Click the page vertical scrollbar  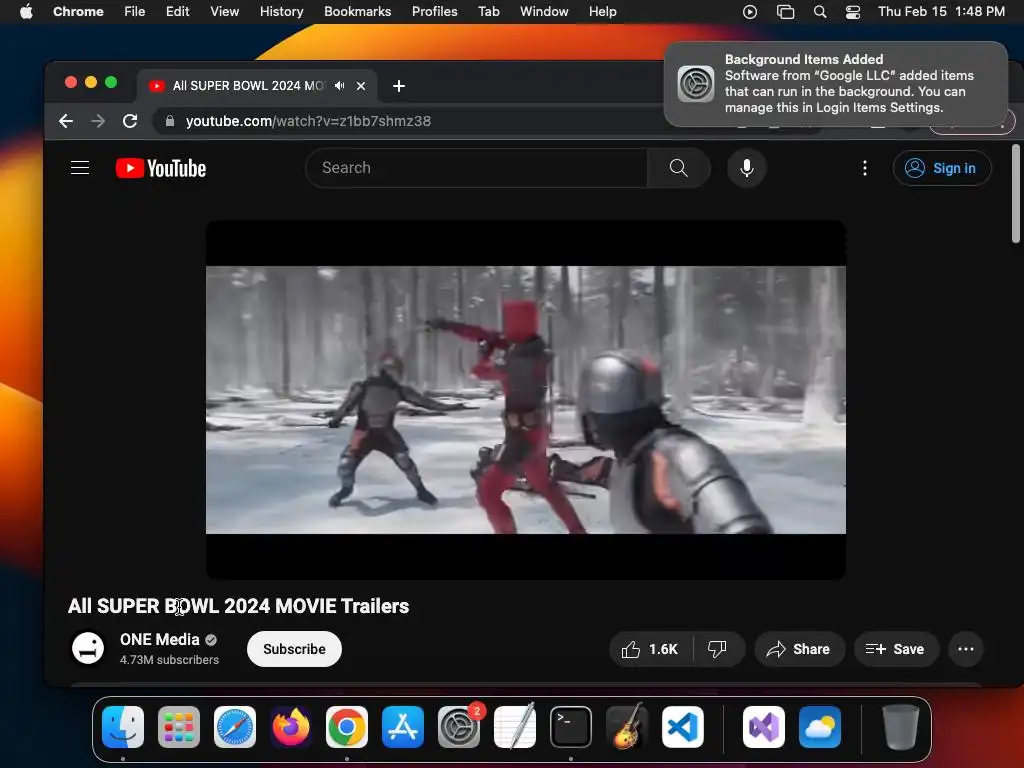(1016, 194)
